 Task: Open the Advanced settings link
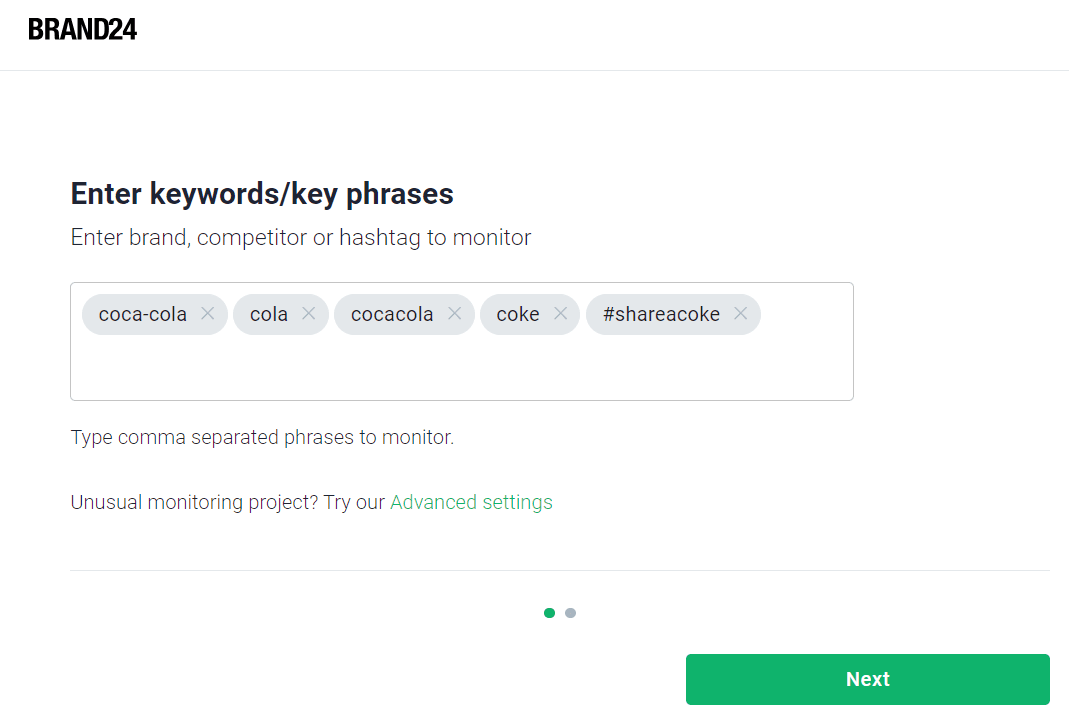click(471, 502)
